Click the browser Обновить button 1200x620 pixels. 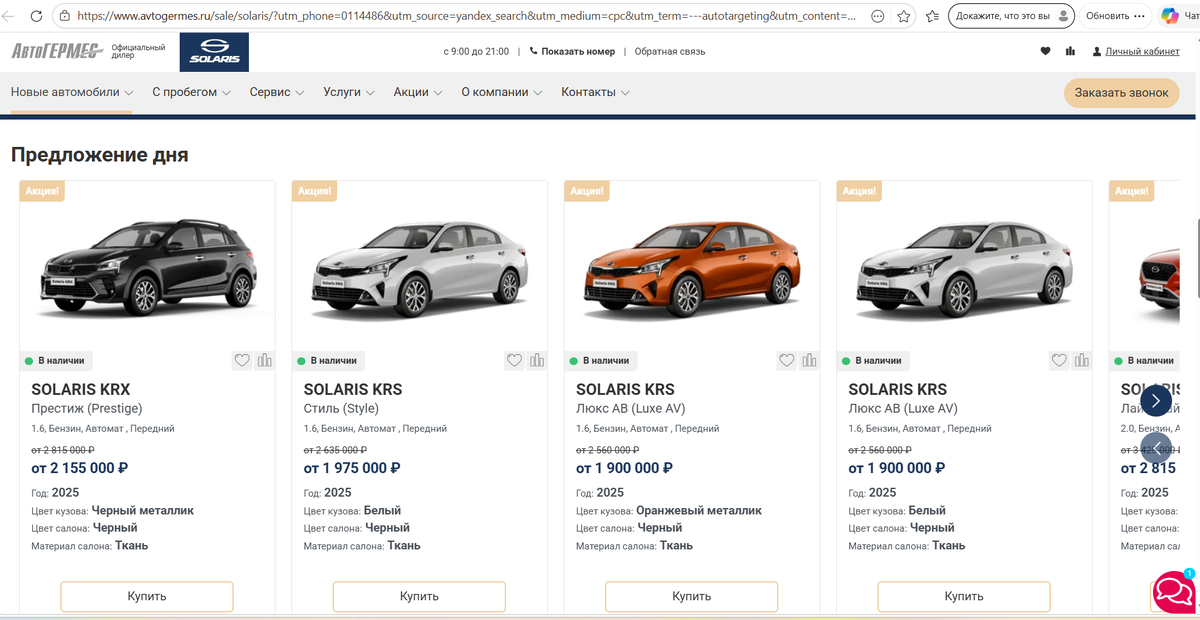1117,17
